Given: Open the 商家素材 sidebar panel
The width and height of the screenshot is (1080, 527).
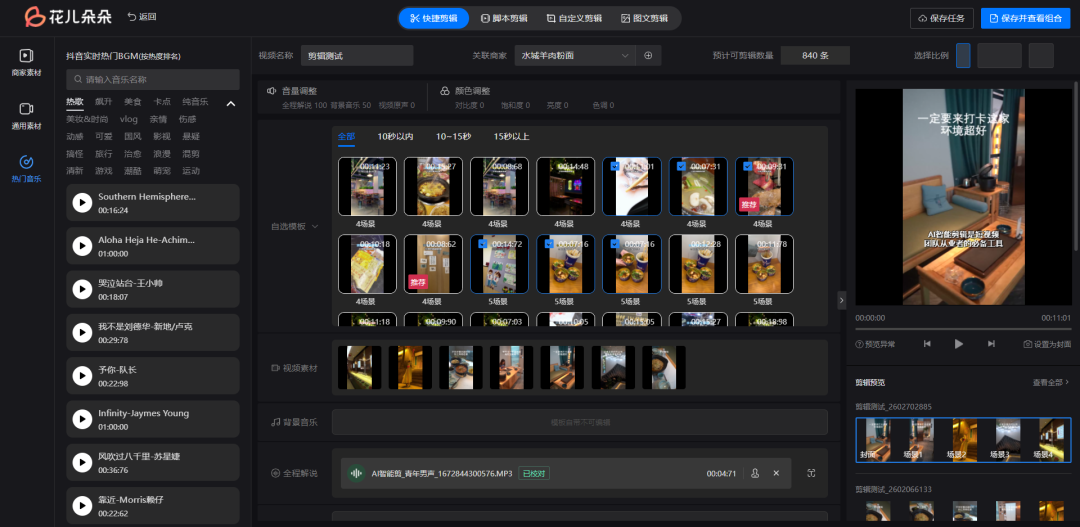Looking at the screenshot, I should click(26, 62).
